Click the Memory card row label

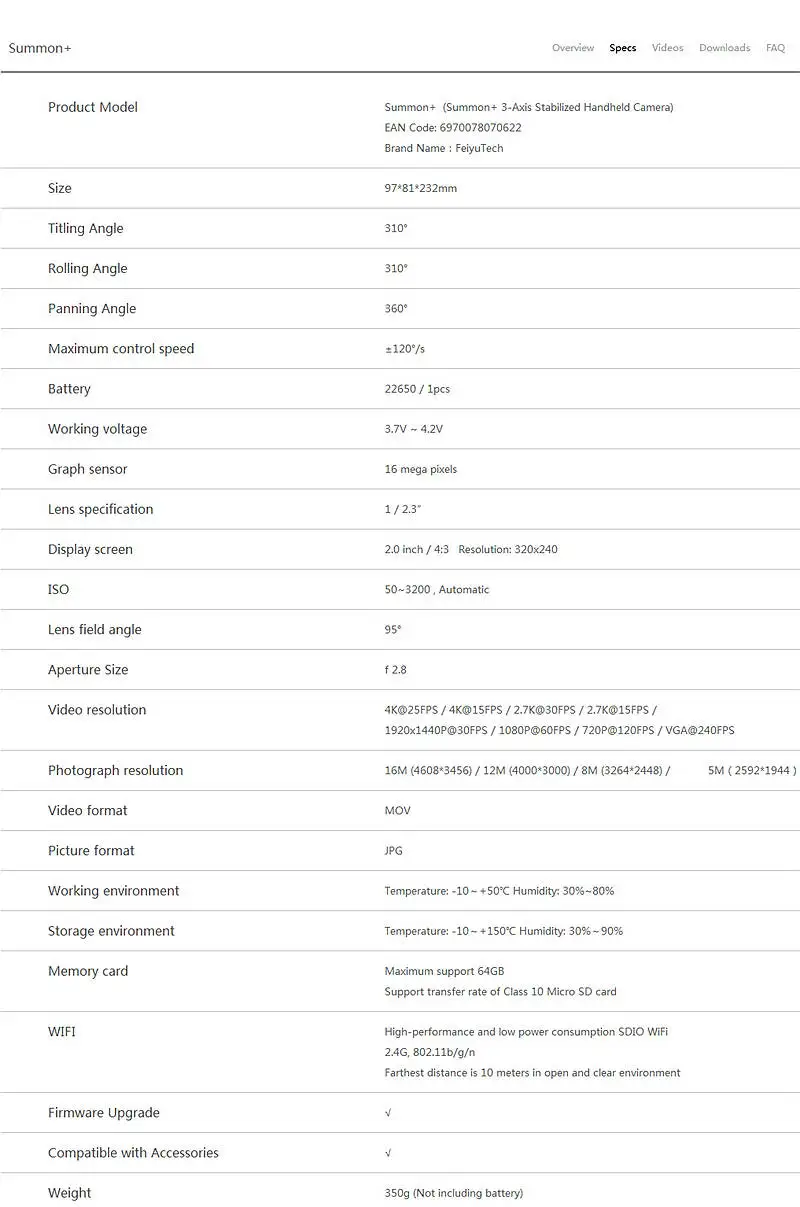pos(88,971)
